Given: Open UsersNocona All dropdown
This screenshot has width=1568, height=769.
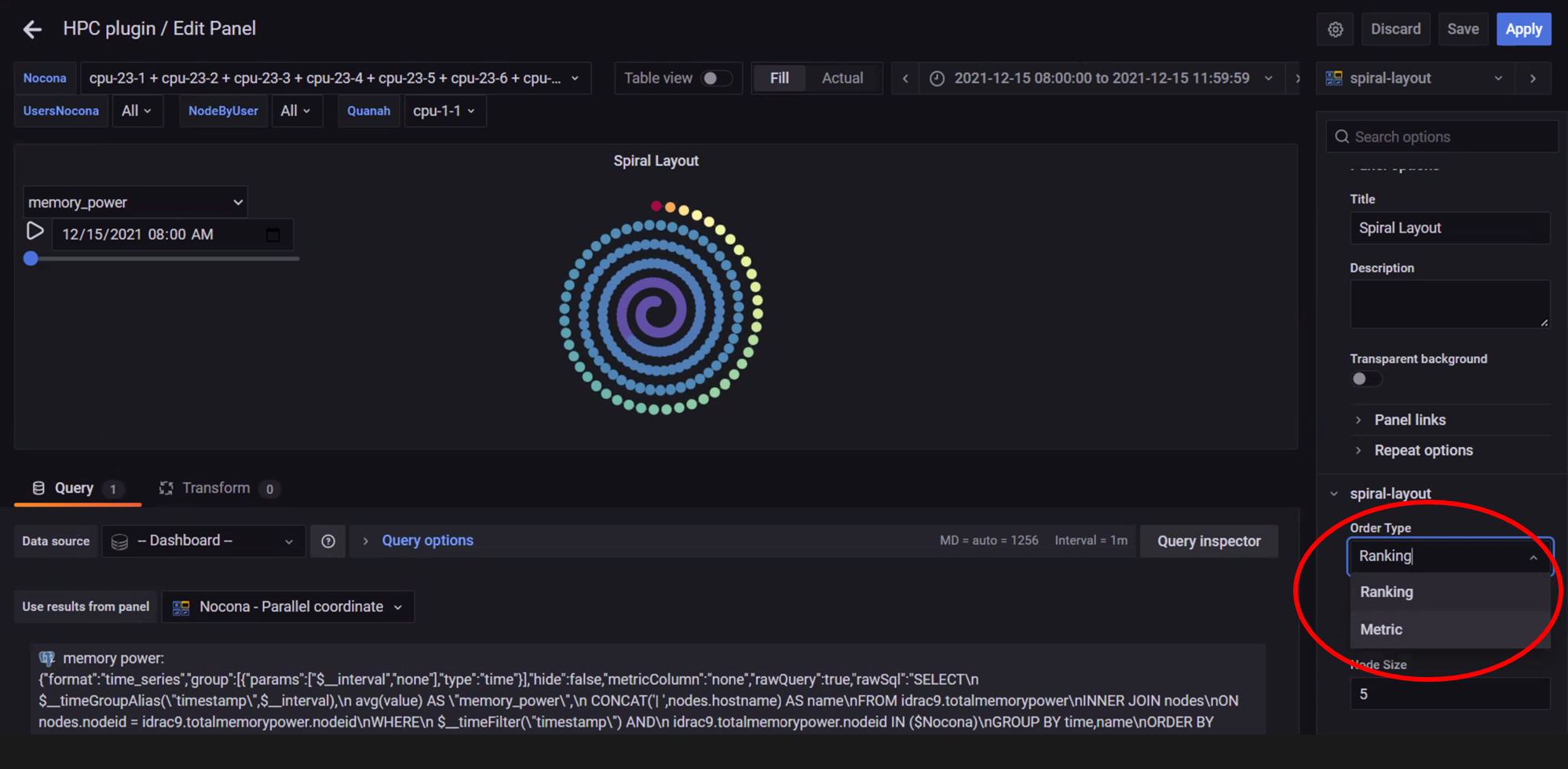Looking at the screenshot, I should [137, 111].
